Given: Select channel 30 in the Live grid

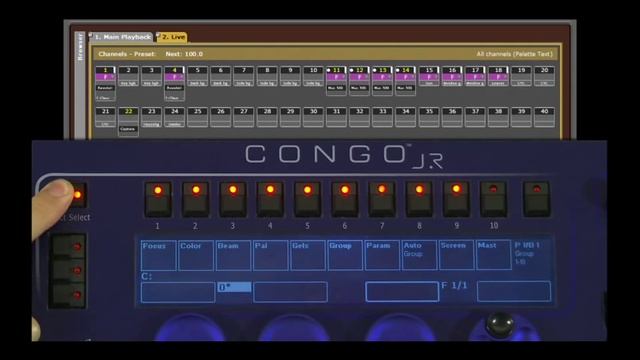Looking at the screenshot, I should coord(313,117).
